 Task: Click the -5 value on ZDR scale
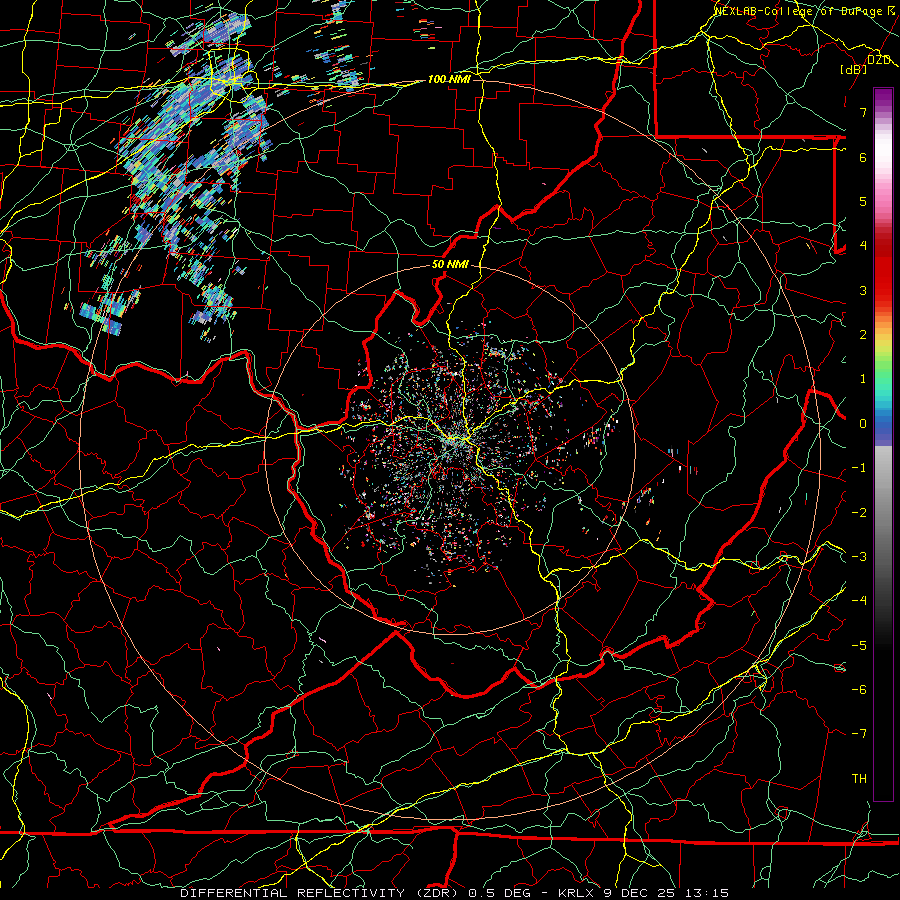[859, 646]
